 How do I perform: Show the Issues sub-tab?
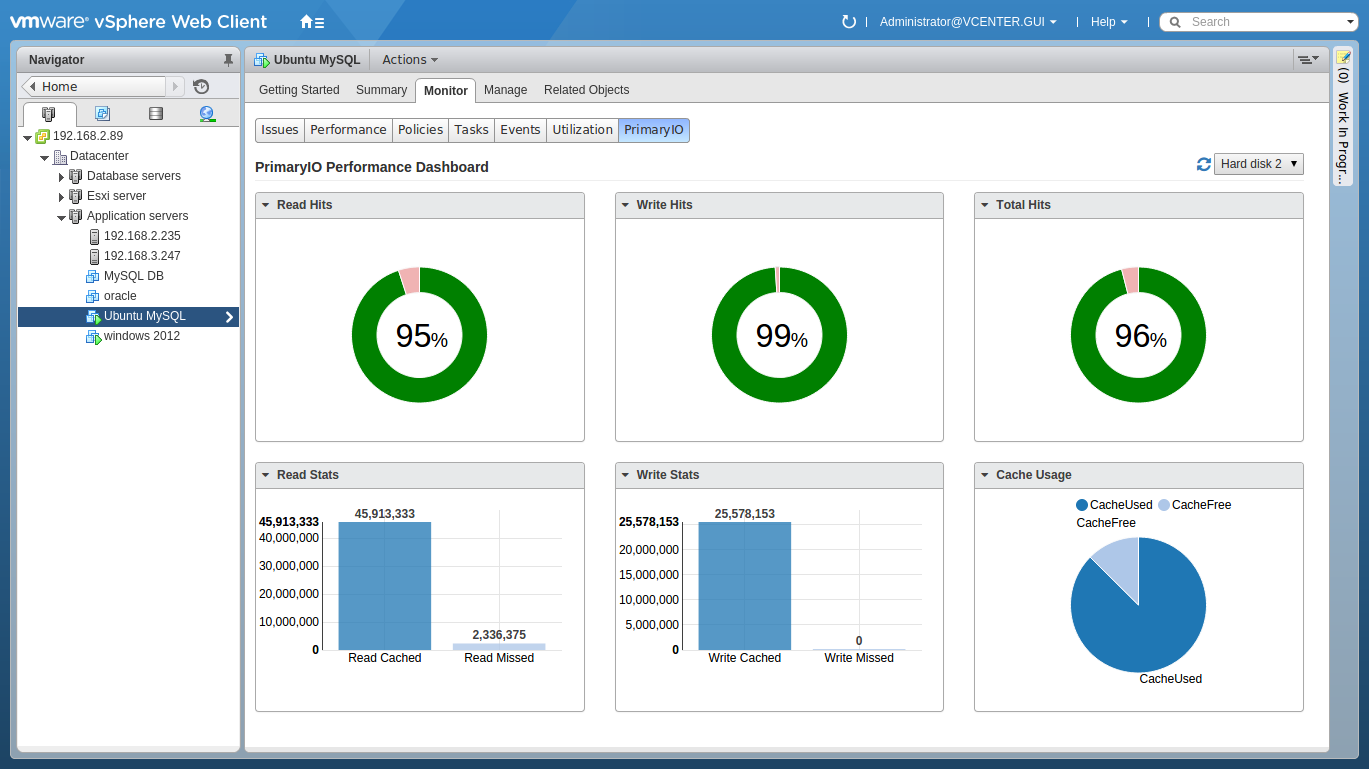[280, 130]
